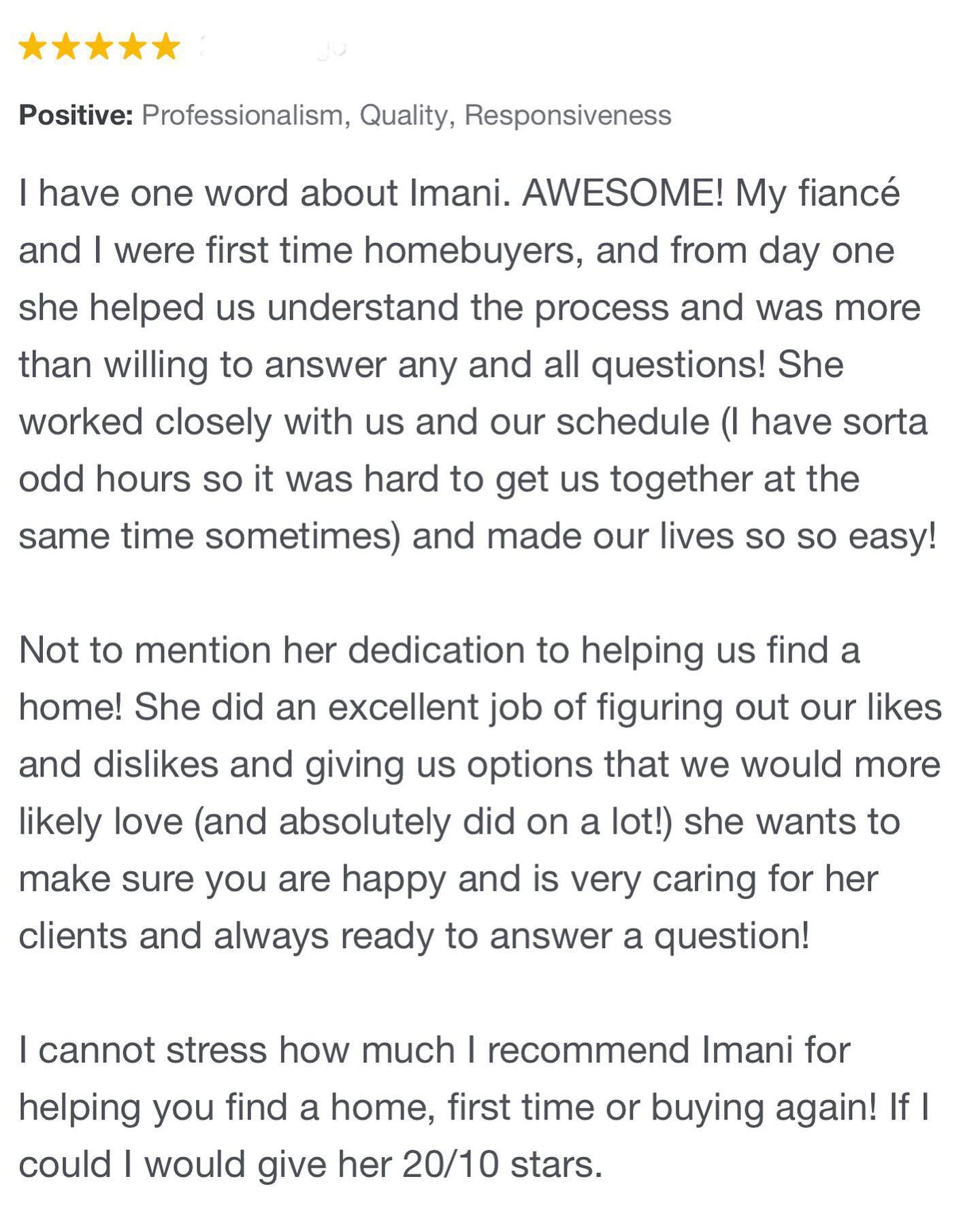The height and width of the screenshot is (1219, 980).
Task: Click the bold "Positive:" label
Action: tap(76, 115)
